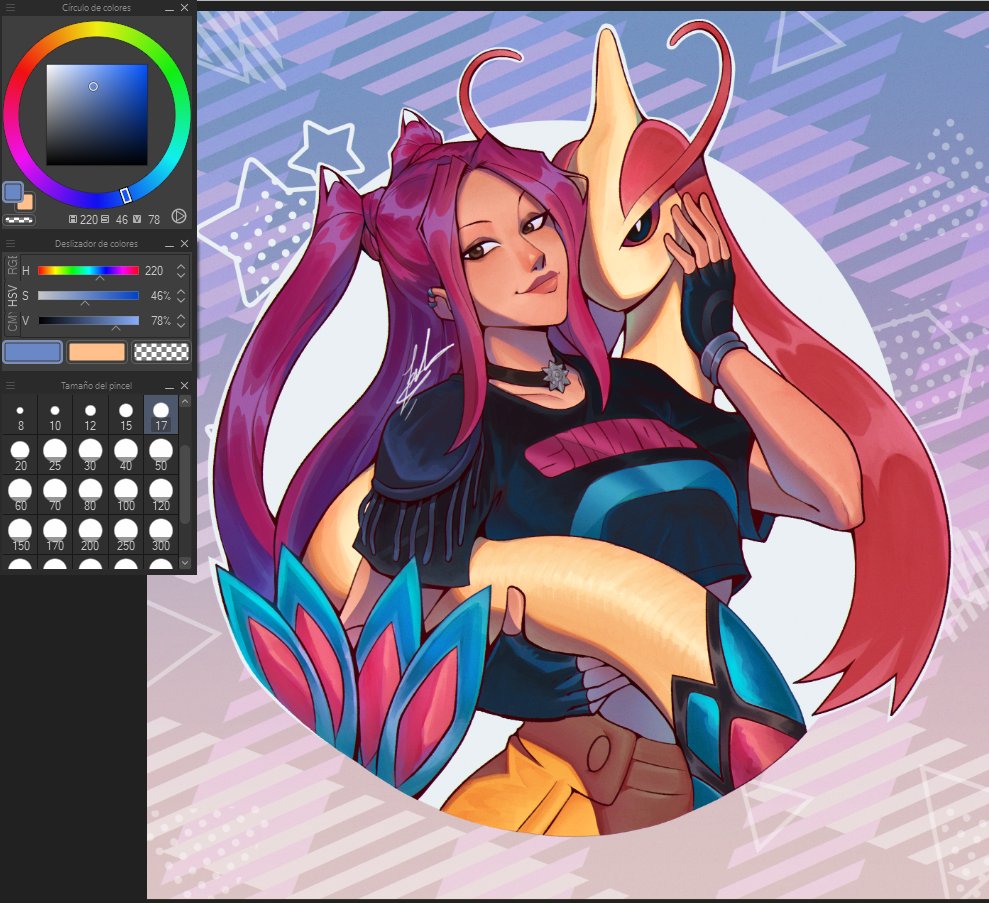Minimize the Deslizador de colores panel
Viewport: 989px width, 903px height.
click(x=169, y=244)
